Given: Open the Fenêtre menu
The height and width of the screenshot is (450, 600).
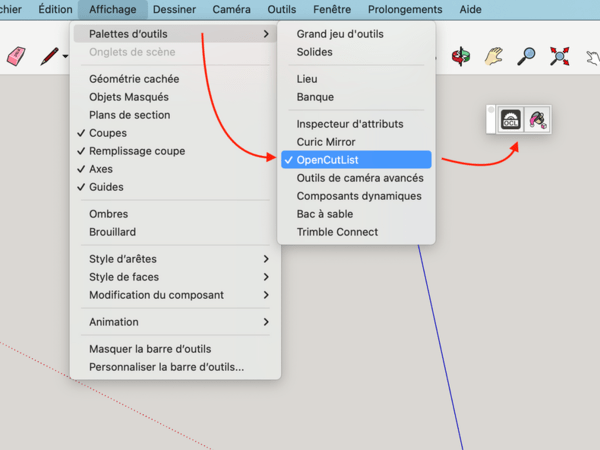Looking at the screenshot, I should click(x=331, y=9).
